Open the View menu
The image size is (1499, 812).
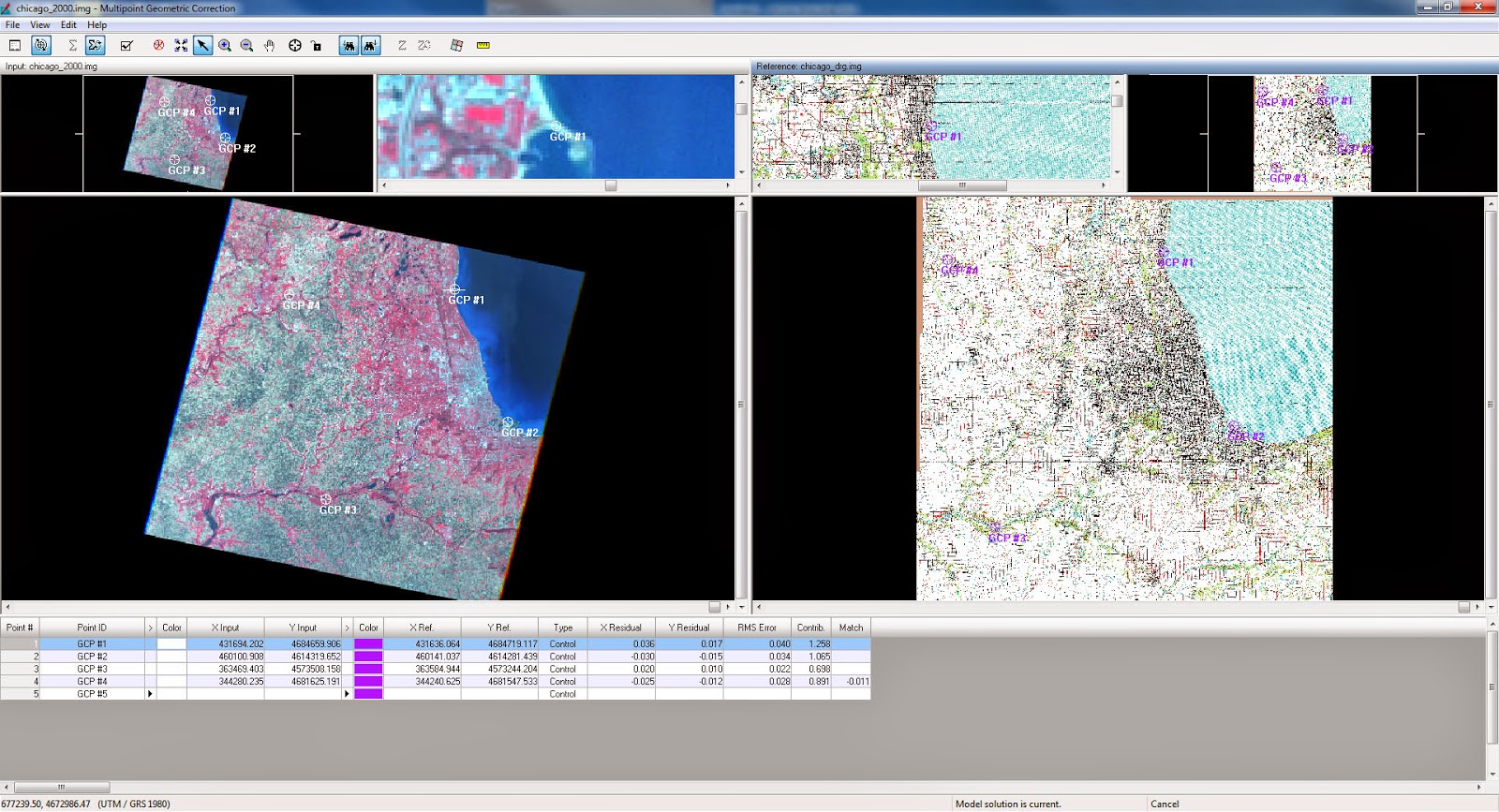pyautogui.click(x=40, y=25)
